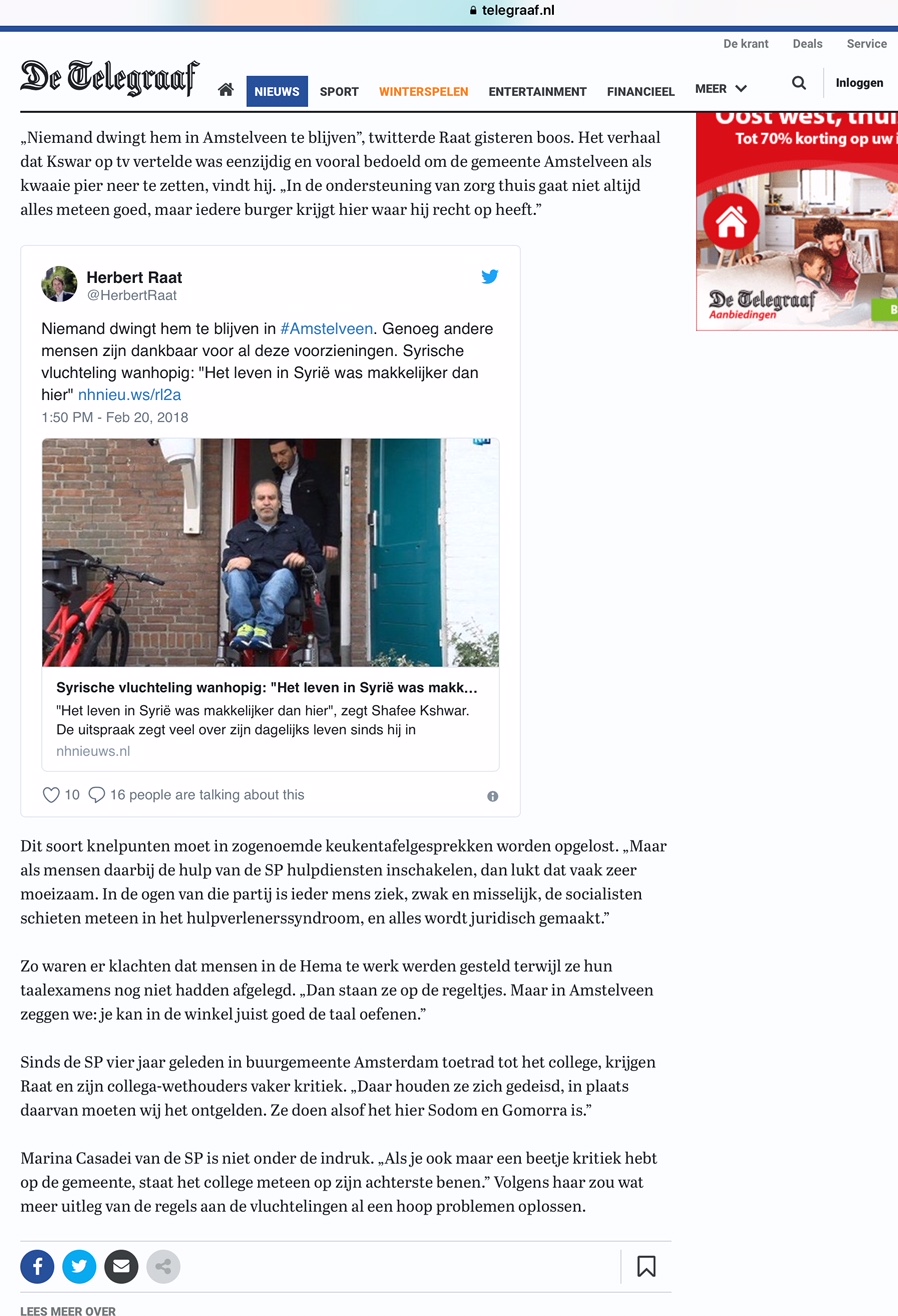Open tweet info icon
Viewport: 898px width, 1316px height.
pos(492,796)
